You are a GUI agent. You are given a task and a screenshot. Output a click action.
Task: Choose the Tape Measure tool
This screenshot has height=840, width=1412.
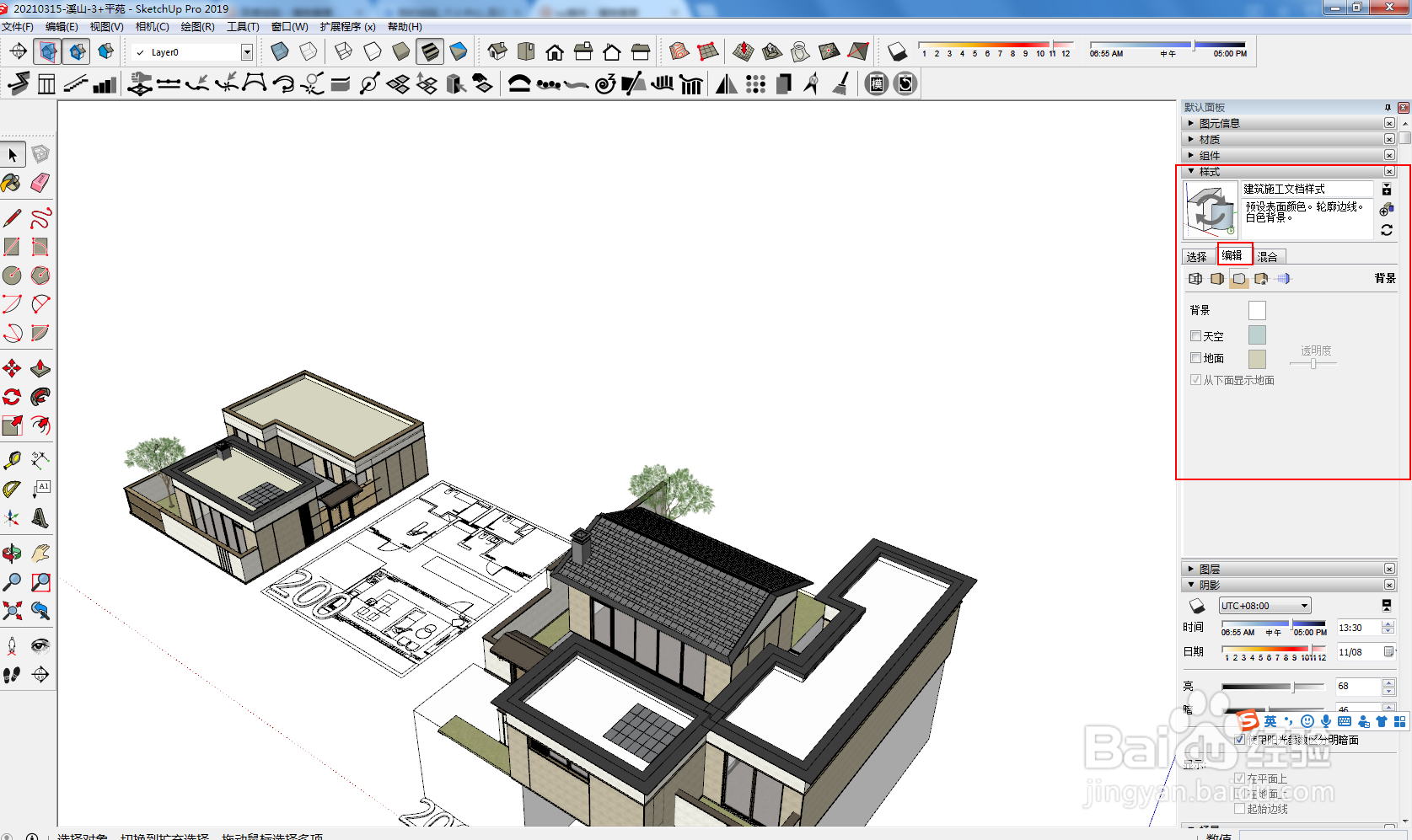click(x=12, y=460)
